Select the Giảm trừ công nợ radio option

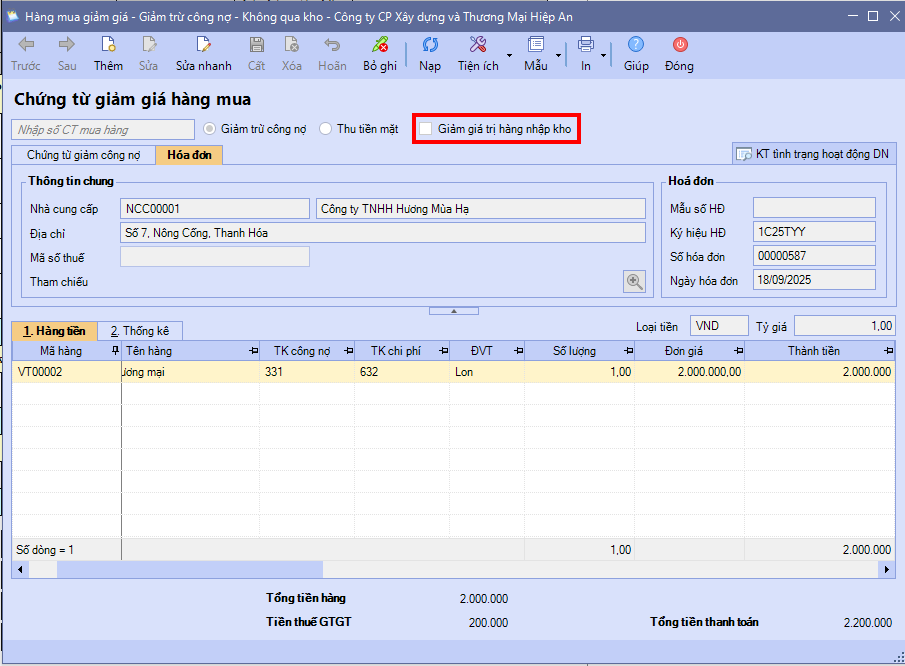[210, 129]
